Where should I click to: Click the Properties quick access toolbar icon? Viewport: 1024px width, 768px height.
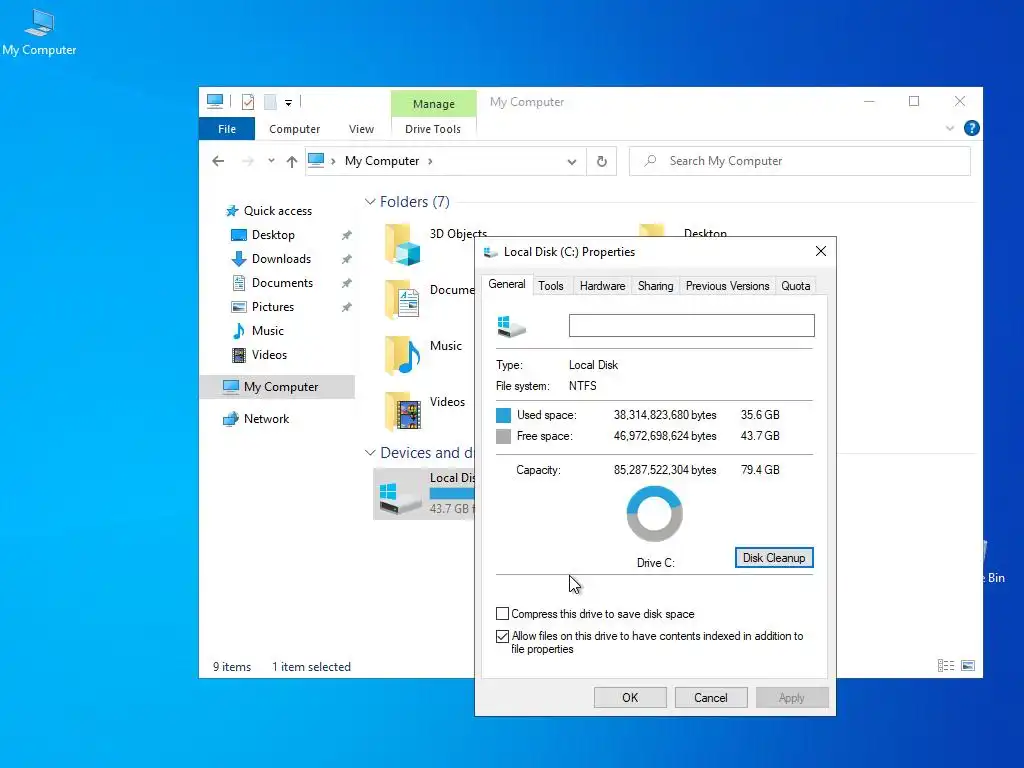point(248,101)
